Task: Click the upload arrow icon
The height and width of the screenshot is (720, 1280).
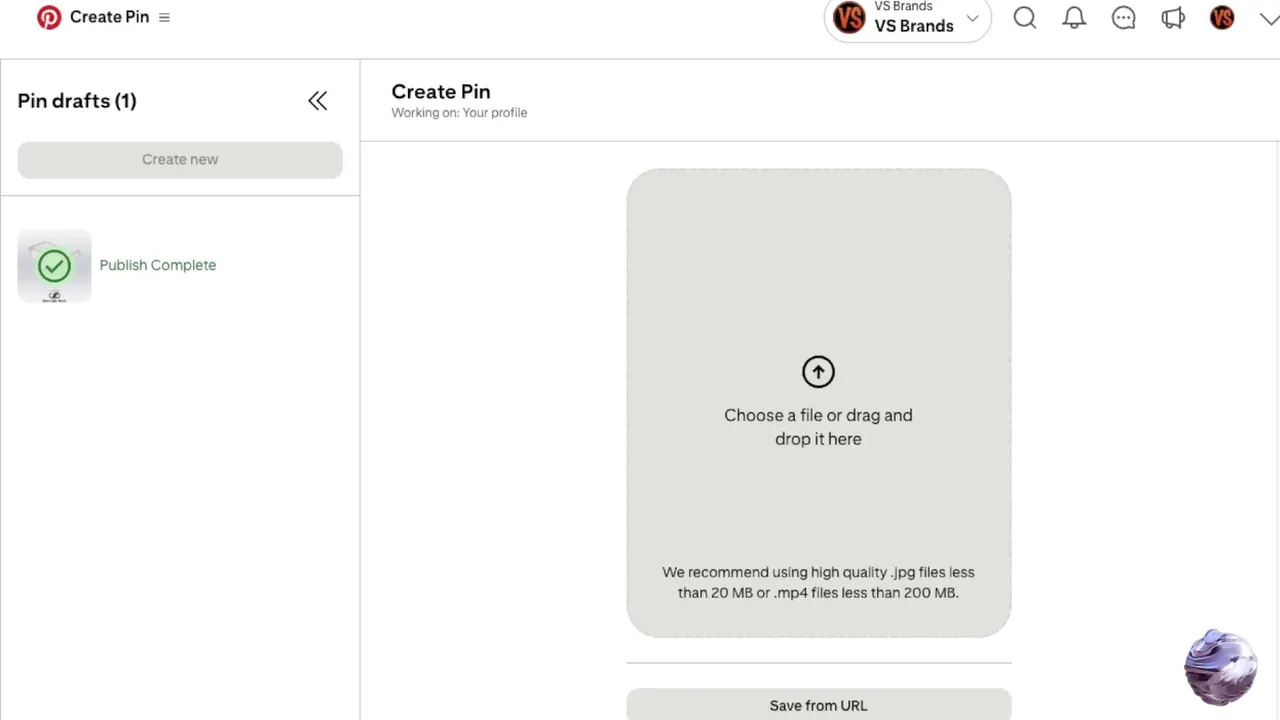Action: (x=818, y=372)
